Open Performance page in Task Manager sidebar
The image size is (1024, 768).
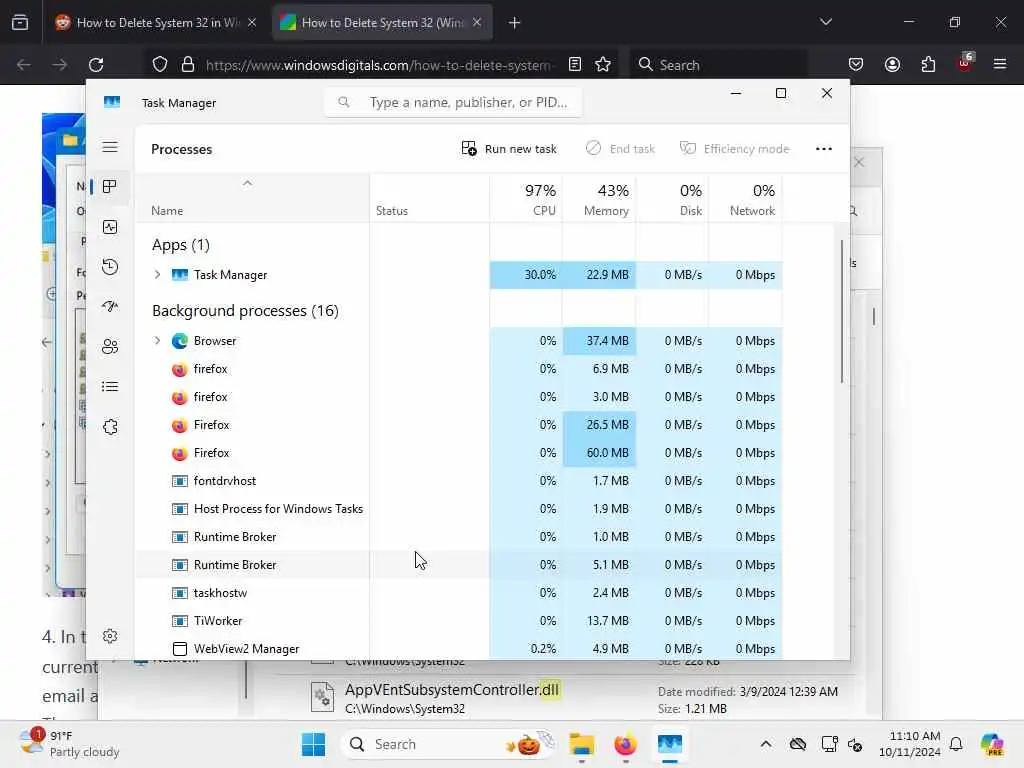(x=110, y=227)
